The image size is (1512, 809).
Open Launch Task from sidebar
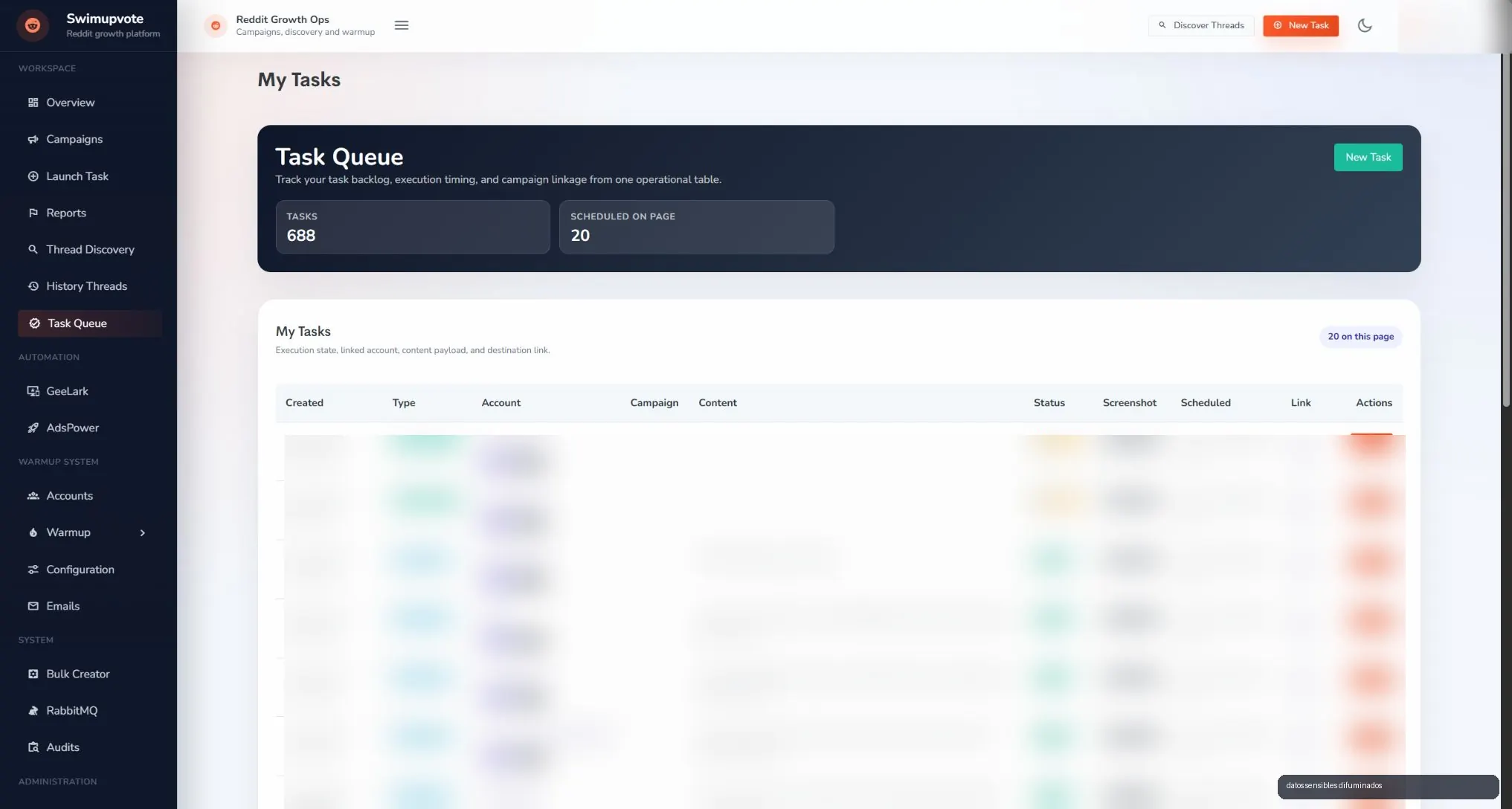click(90, 176)
